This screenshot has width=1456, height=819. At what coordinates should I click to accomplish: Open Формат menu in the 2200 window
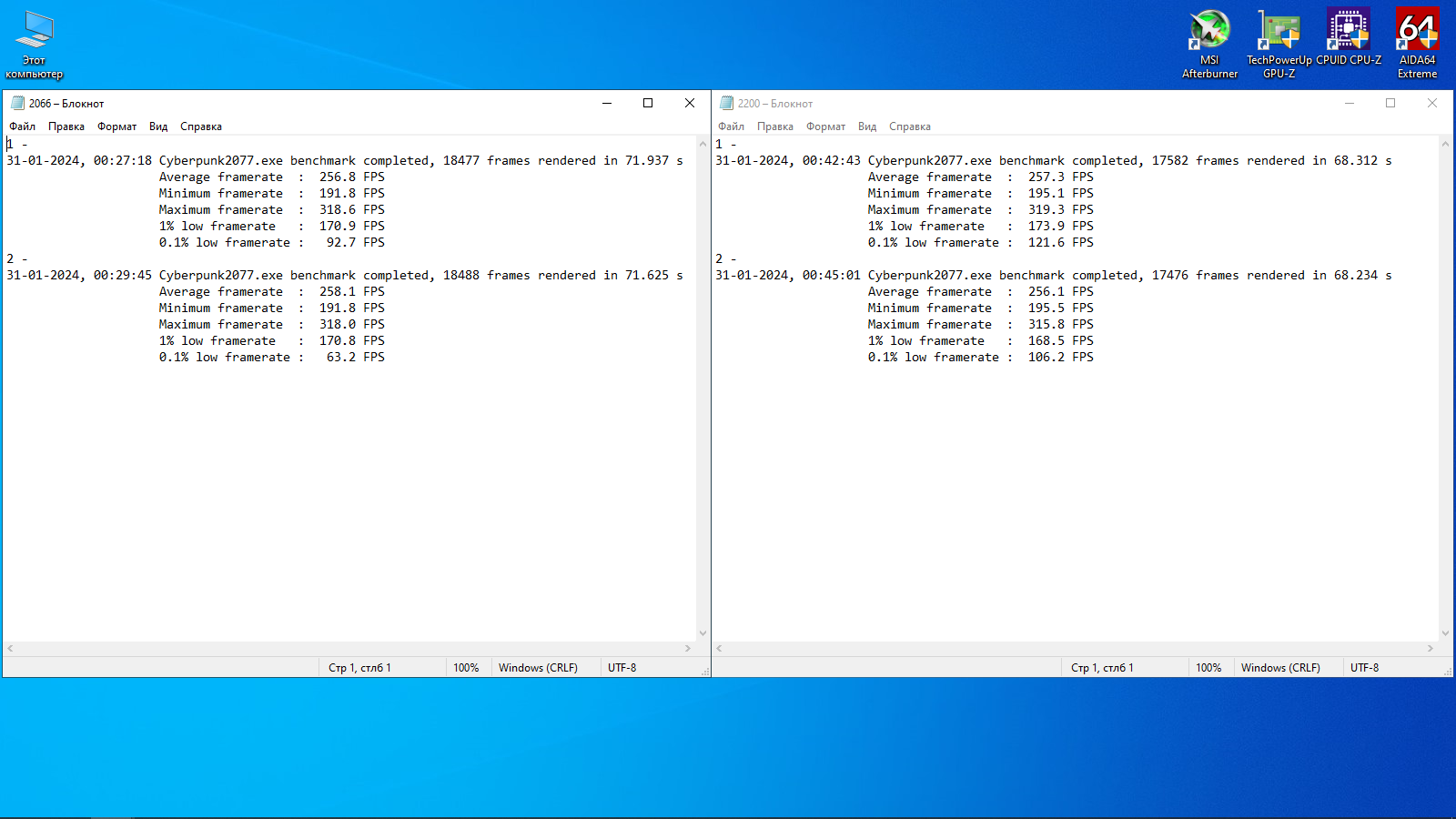point(826,126)
